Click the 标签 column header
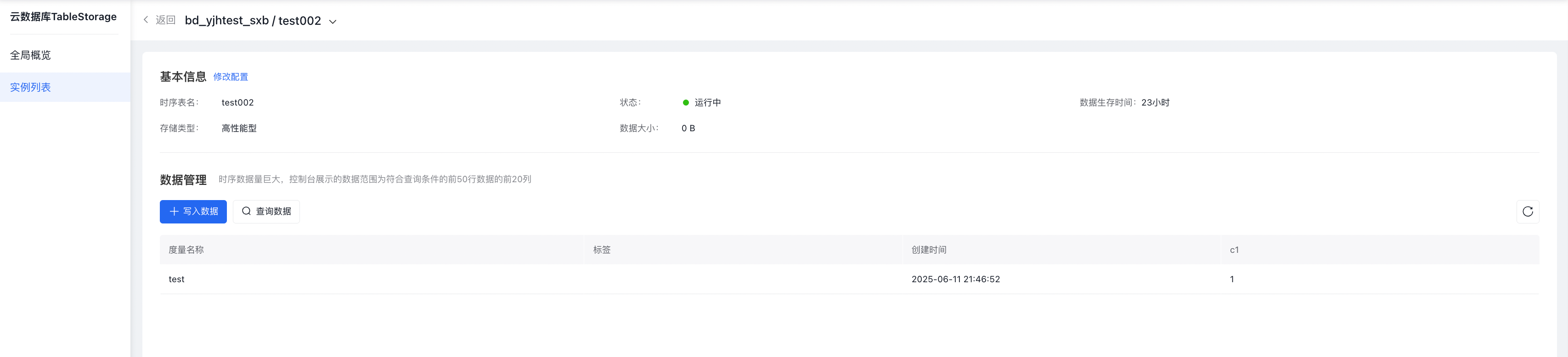The image size is (1568, 357). 601,250
